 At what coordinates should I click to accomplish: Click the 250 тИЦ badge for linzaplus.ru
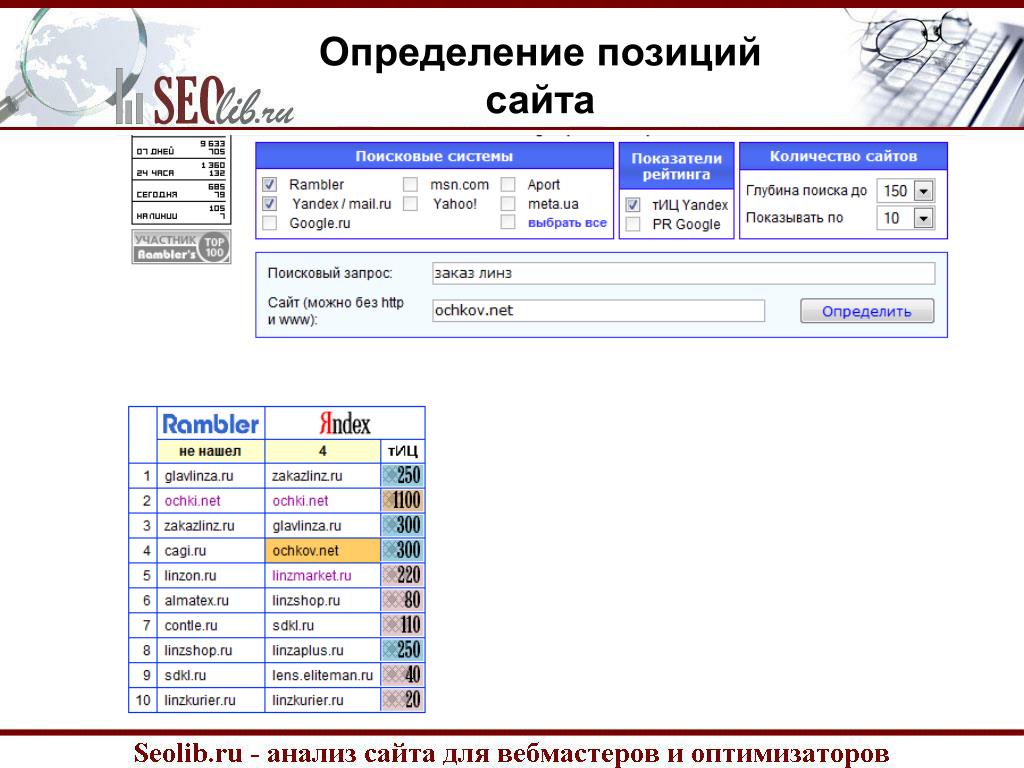click(x=402, y=649)
